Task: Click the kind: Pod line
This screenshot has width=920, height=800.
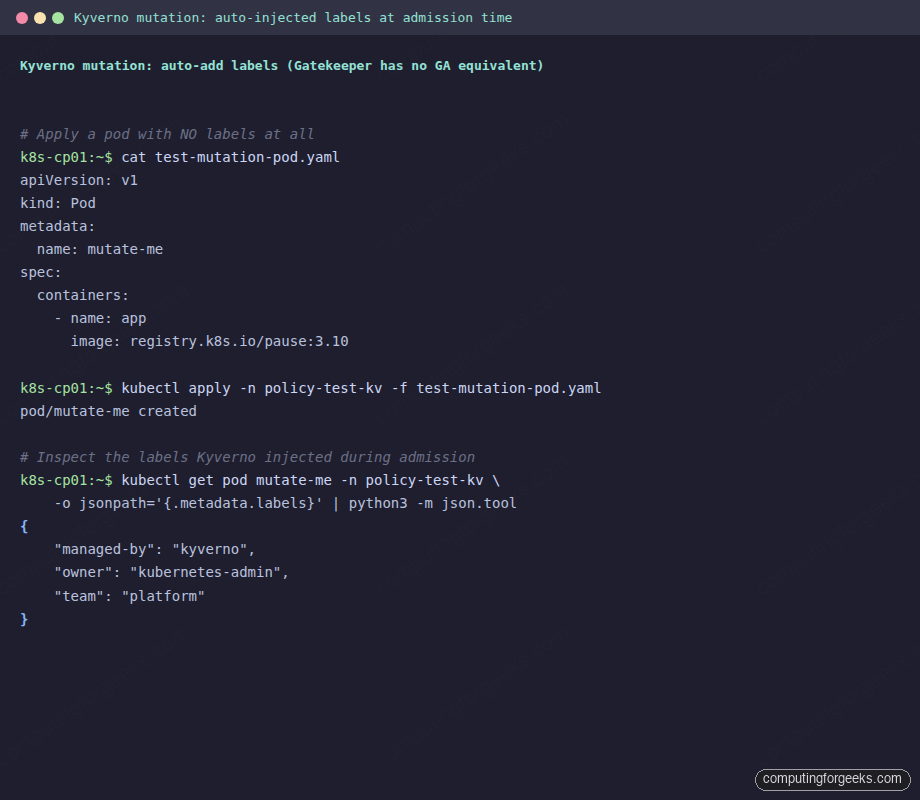Action: click(58, 203)
